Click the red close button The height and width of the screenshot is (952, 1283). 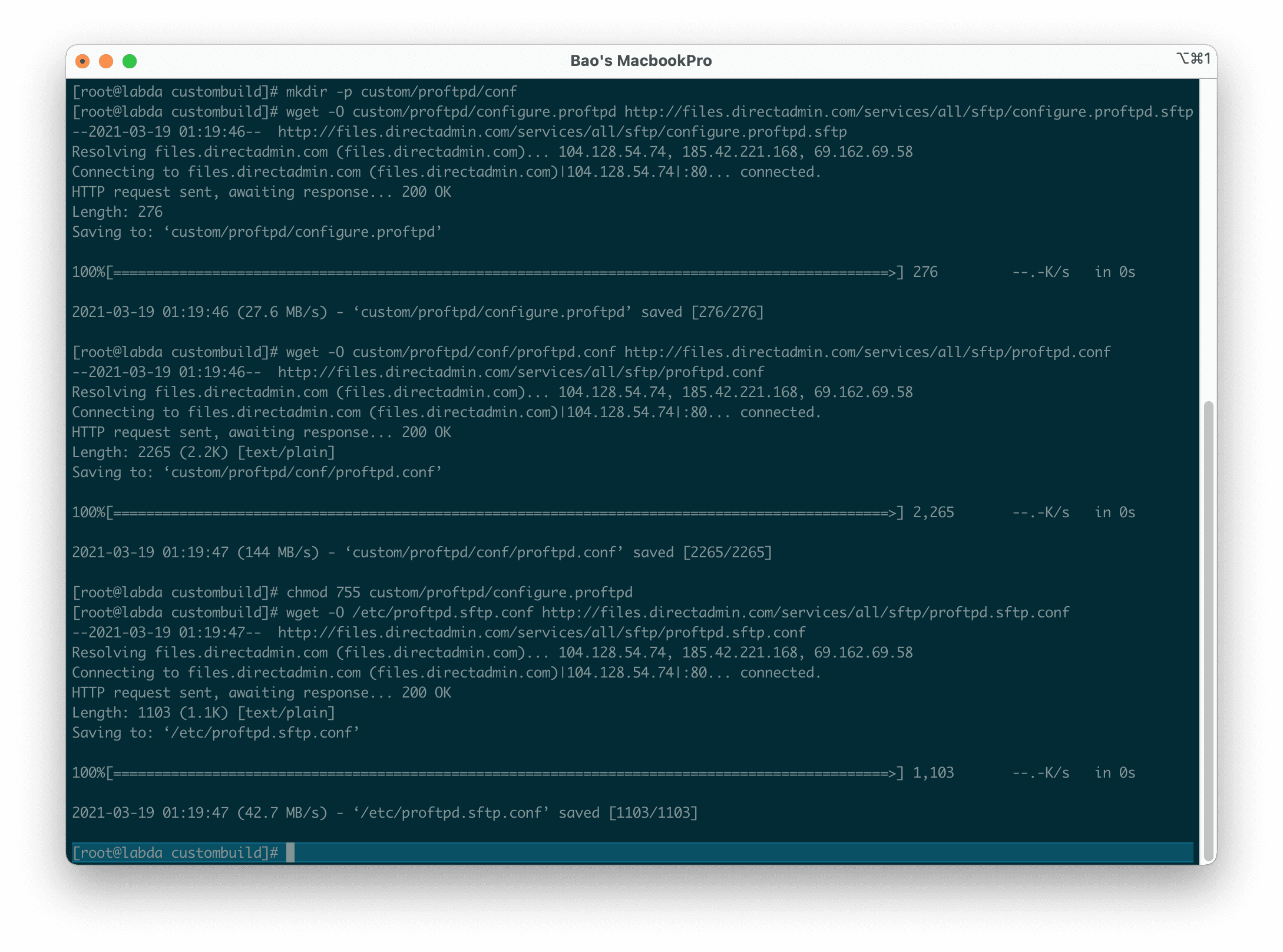(x=83, y=61)
